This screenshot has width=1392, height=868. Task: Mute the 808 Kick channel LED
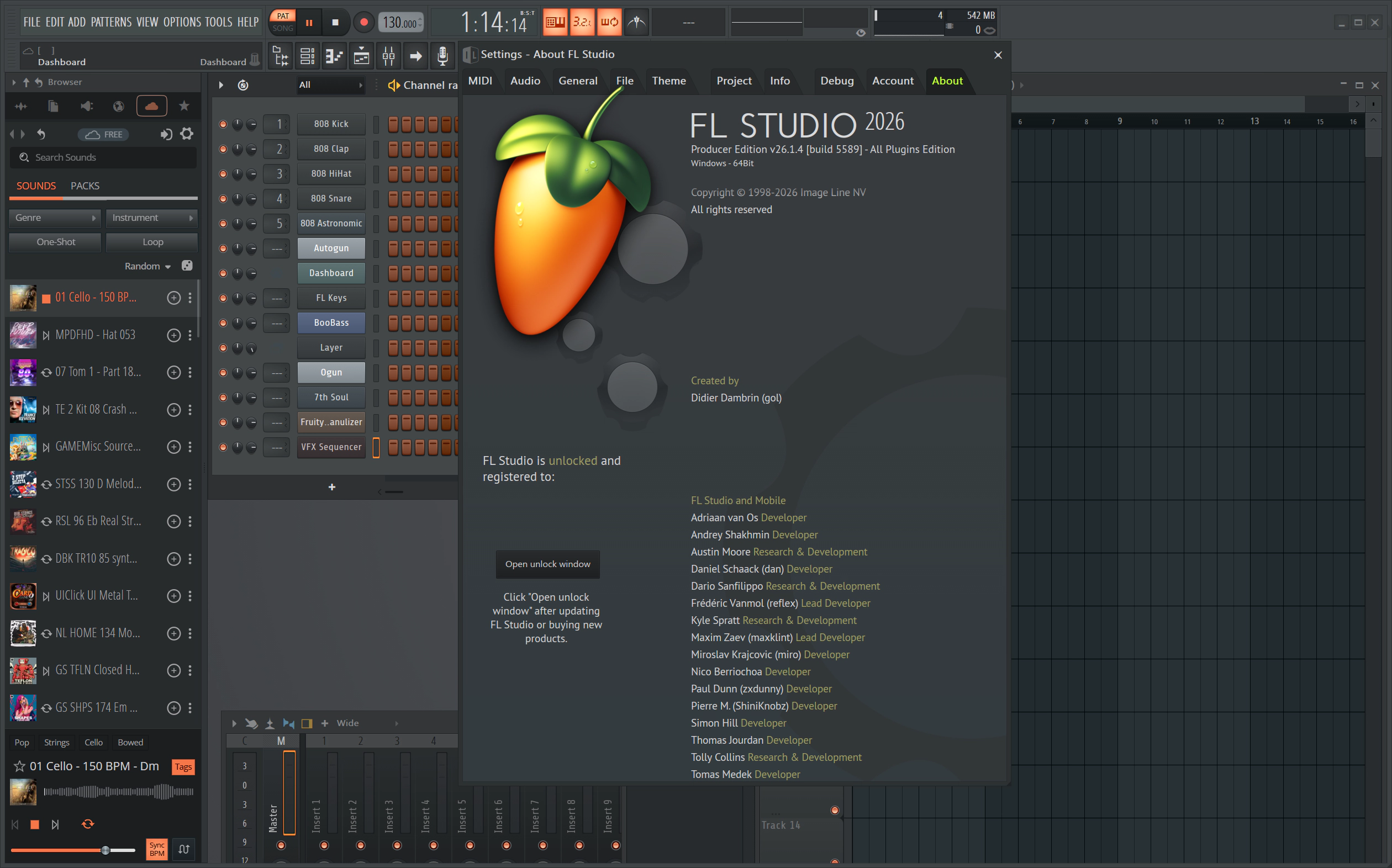[x=223, y=124]
